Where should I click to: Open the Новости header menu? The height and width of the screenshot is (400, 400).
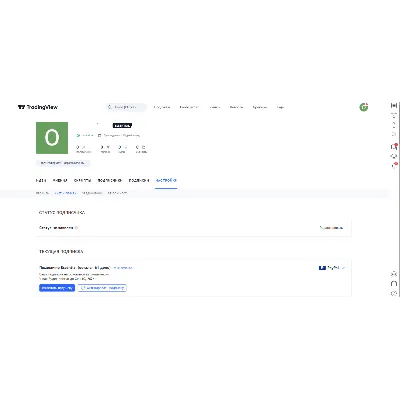(x=236, y=107)
